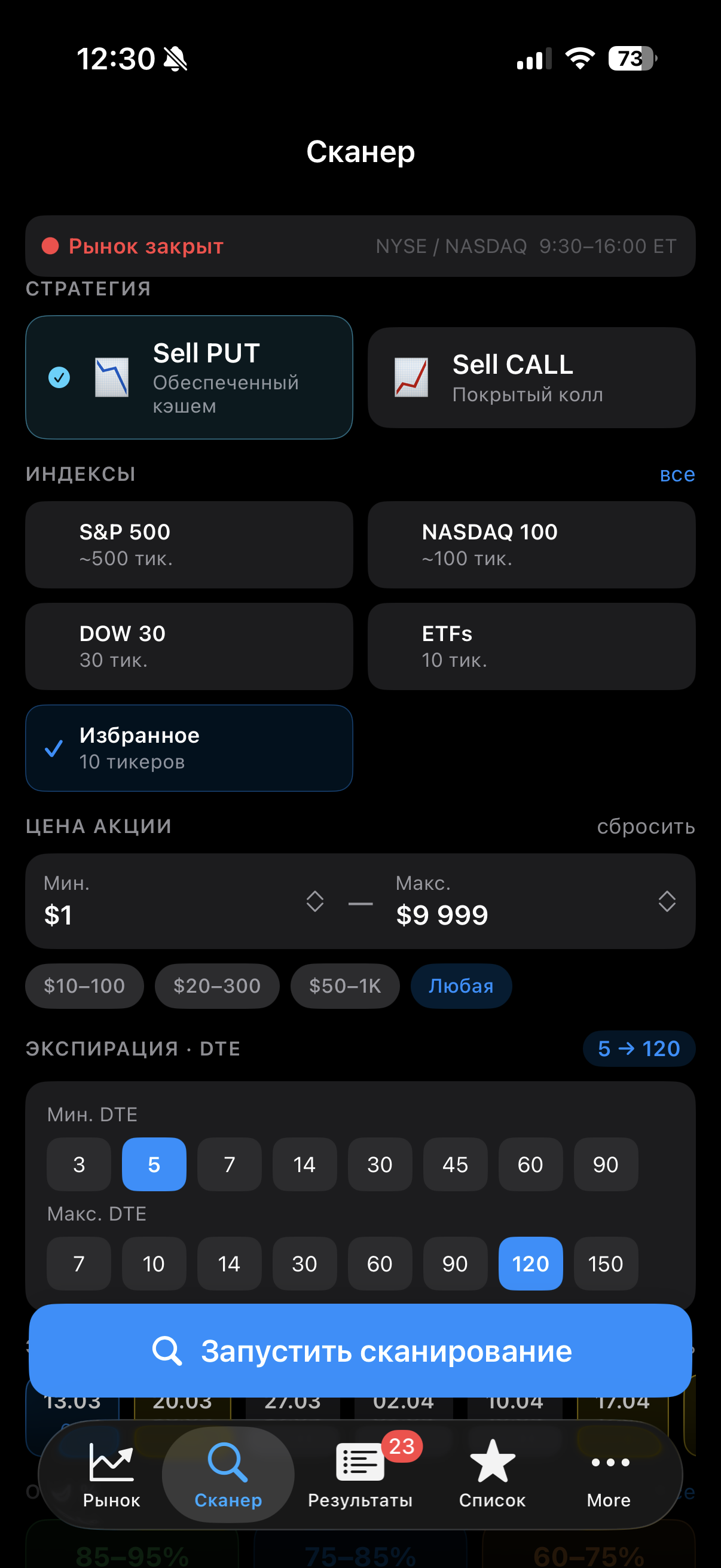The height and width of the screenshot is (1568, 721).
Task: Open the 5 → 120 DTE range badge
Action: coord(638,1048)
